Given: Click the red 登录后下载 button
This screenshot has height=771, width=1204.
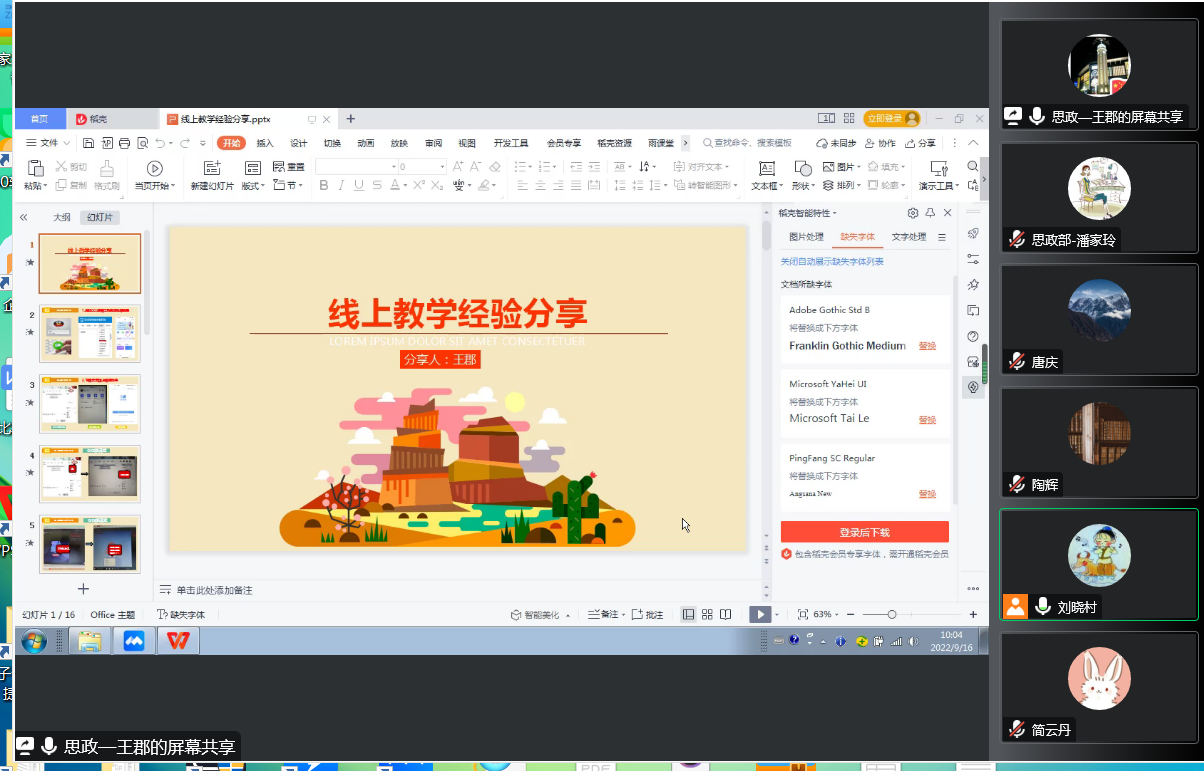Looking at the screenshot, I should click(864, 532).
